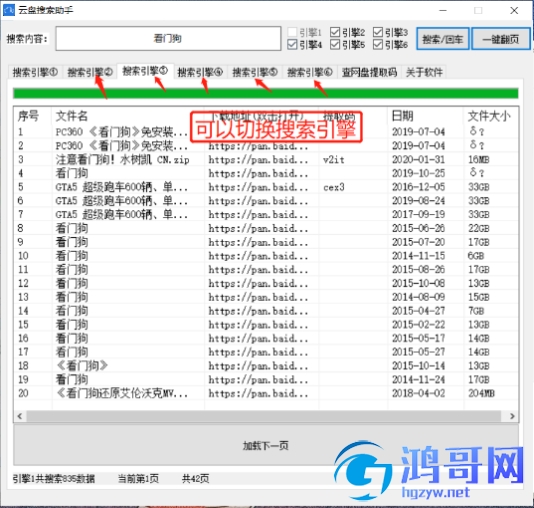This screenshot has width=534, height=508.
Task: Click the left scroll arrow of horizontal scrollbar
Action: (20, 416)
